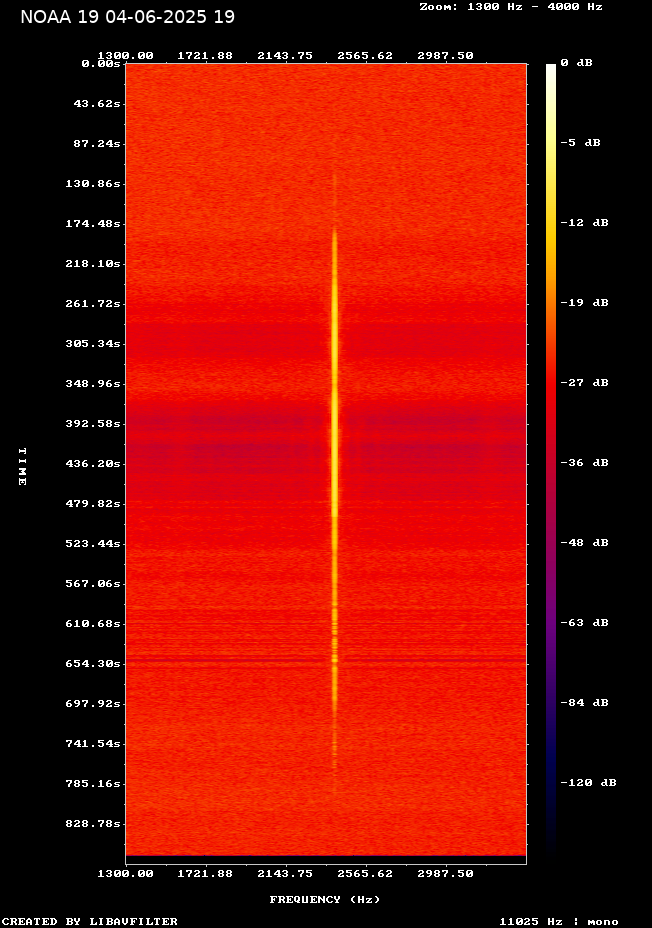
Task: Select the '697.92s' time tick label
Action: click(x=93, y=704)
